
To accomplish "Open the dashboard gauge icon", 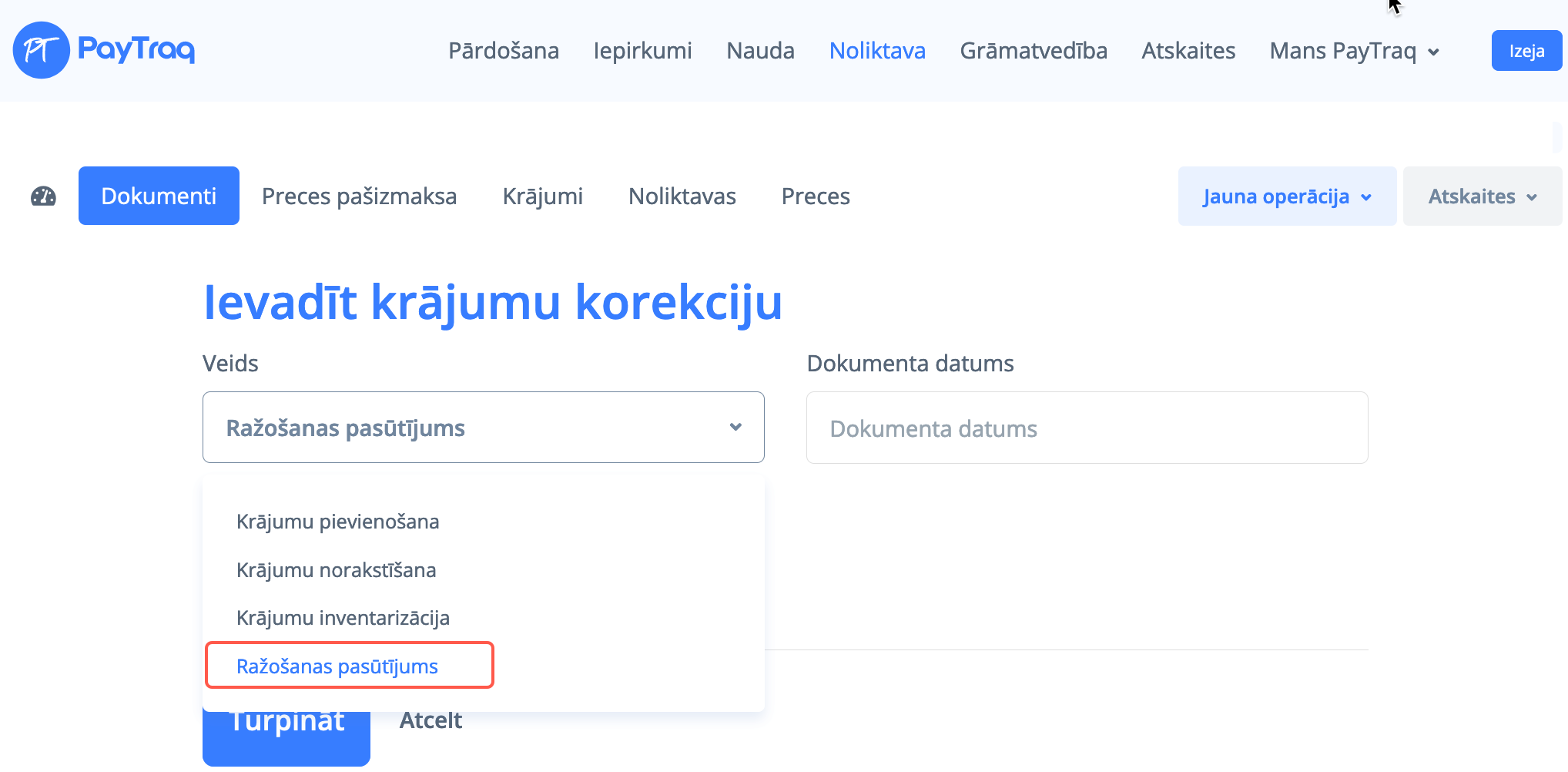I will pyautogui.click(x=43, y=196).
